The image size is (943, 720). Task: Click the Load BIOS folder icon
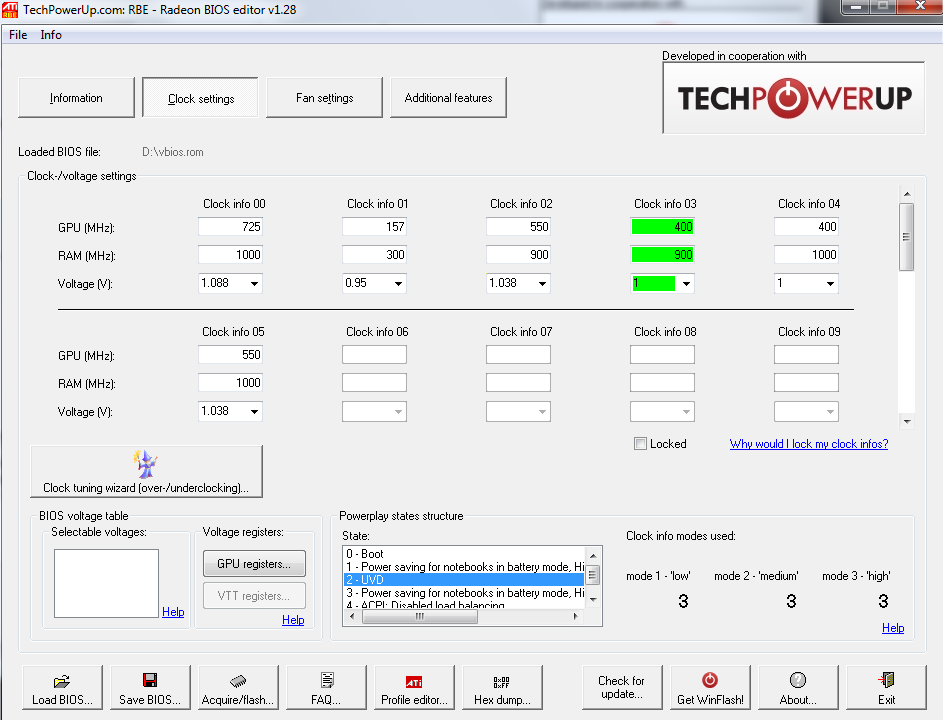coord(62,681)
